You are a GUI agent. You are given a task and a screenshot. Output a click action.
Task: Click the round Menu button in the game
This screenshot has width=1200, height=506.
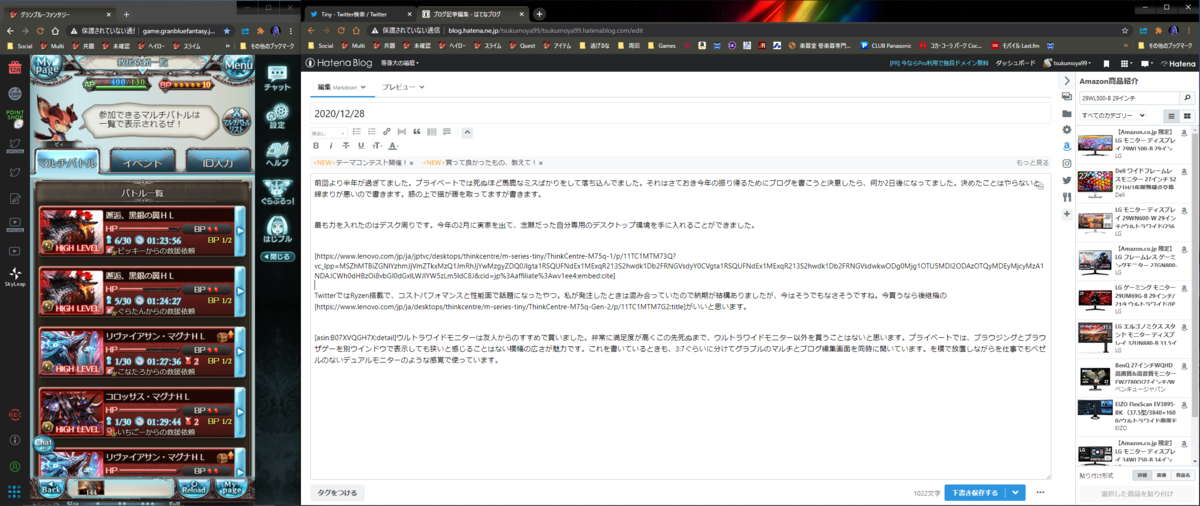239,66
